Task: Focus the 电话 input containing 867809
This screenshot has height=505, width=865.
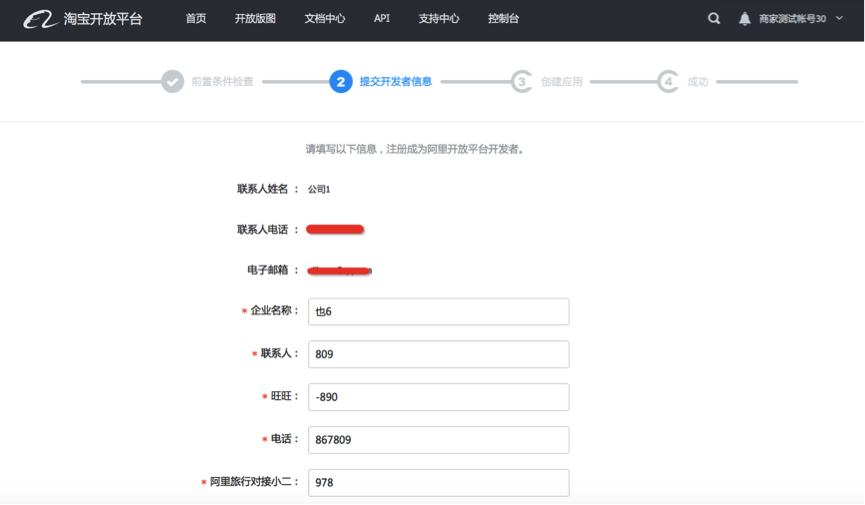Action: coord(439,440)
